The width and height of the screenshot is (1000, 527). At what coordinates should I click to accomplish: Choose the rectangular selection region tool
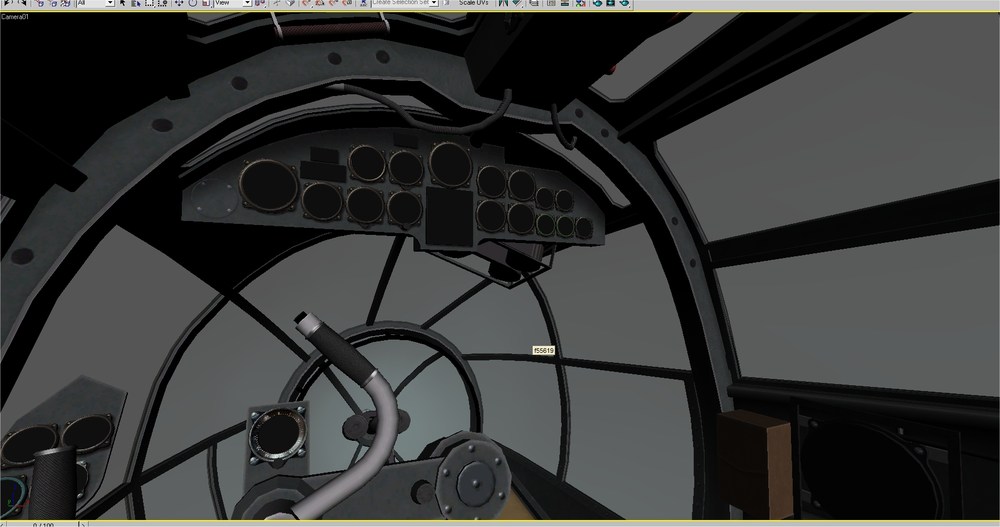coord(149,3)
